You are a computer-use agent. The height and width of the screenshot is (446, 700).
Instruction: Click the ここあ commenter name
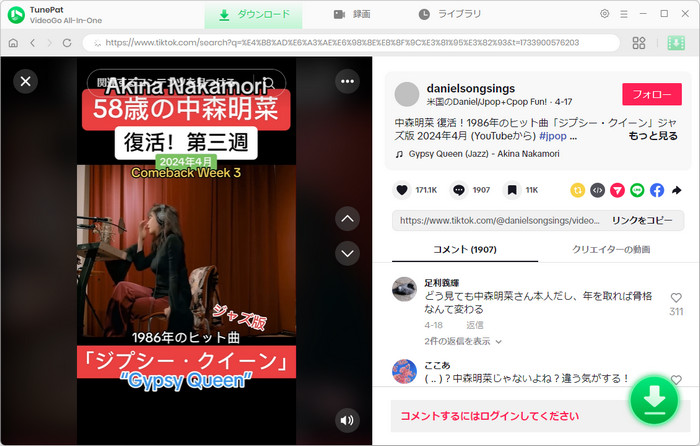437,365
